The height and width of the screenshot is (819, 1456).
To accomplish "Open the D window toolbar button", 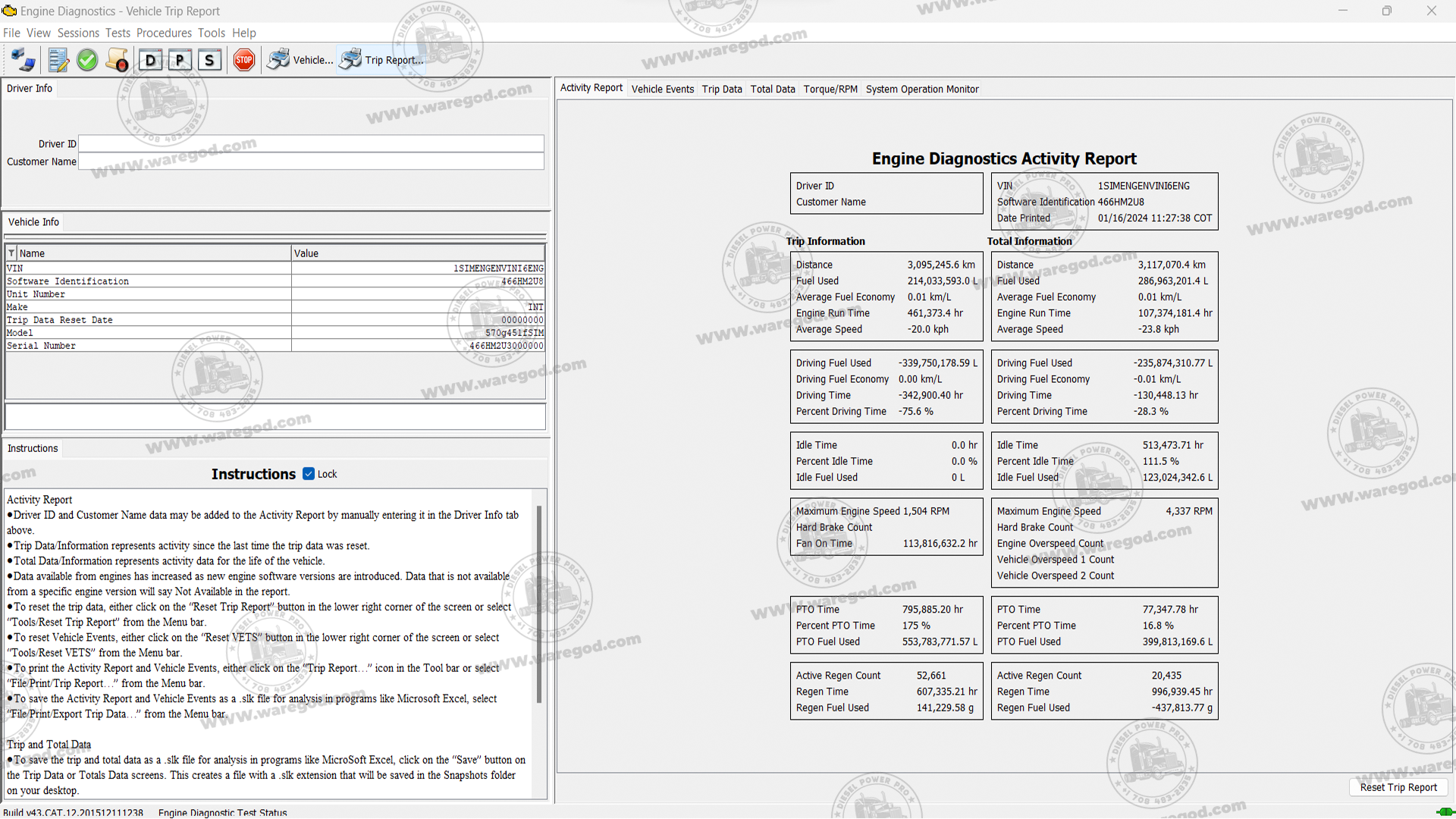I will click(x=151, y=60).
